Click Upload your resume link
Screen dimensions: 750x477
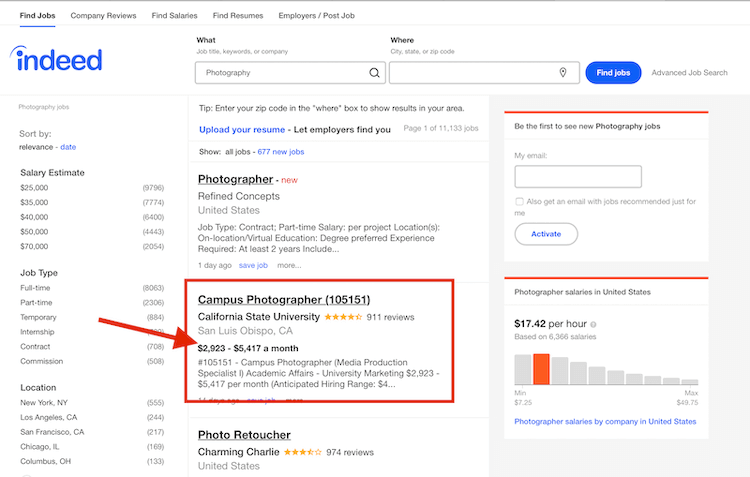tap(241, 130)
